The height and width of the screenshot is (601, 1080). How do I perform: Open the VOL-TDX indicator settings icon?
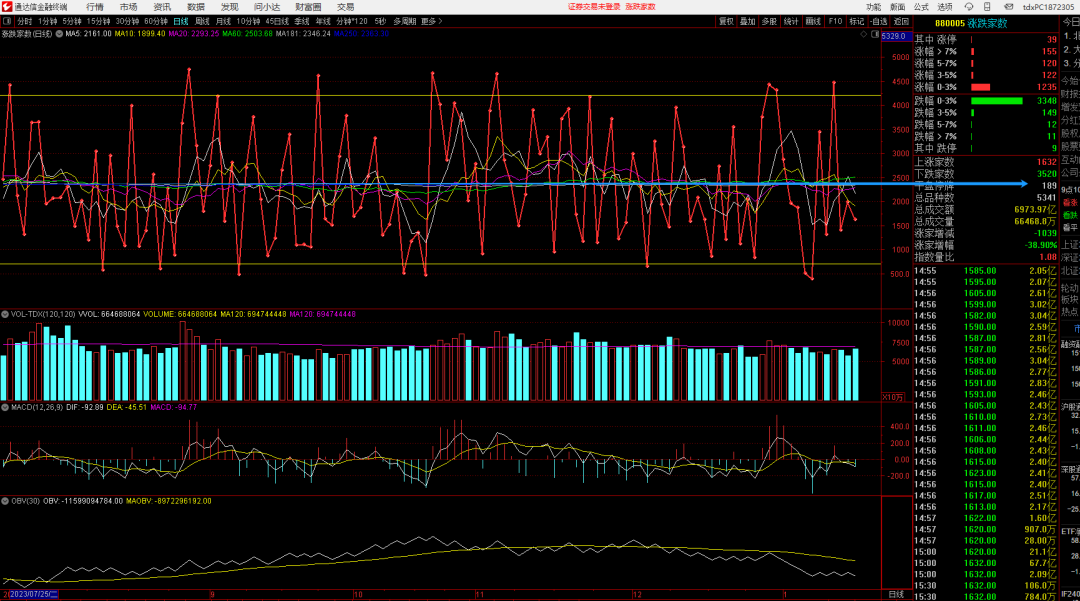point(5,315)
